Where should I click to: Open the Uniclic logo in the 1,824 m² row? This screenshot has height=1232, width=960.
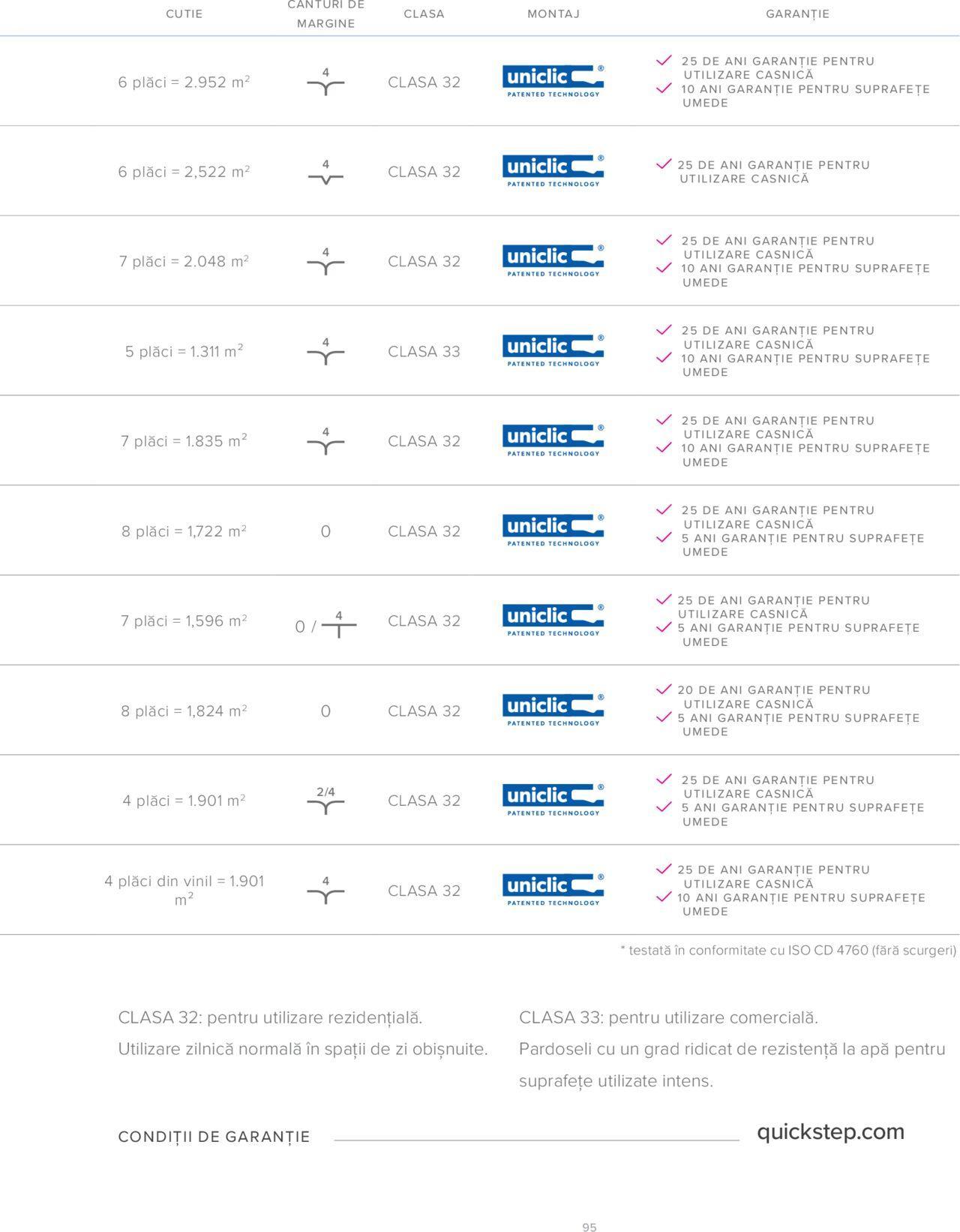(x=553, y=710)
